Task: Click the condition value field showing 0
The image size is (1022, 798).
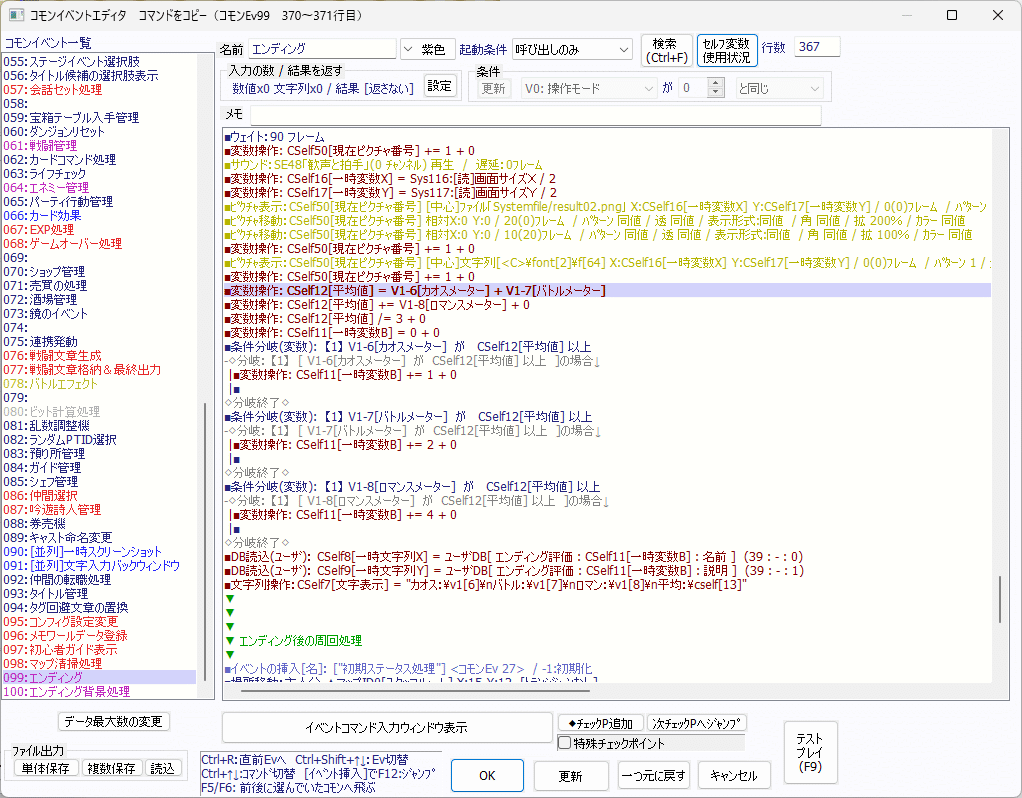Action: 694,88
